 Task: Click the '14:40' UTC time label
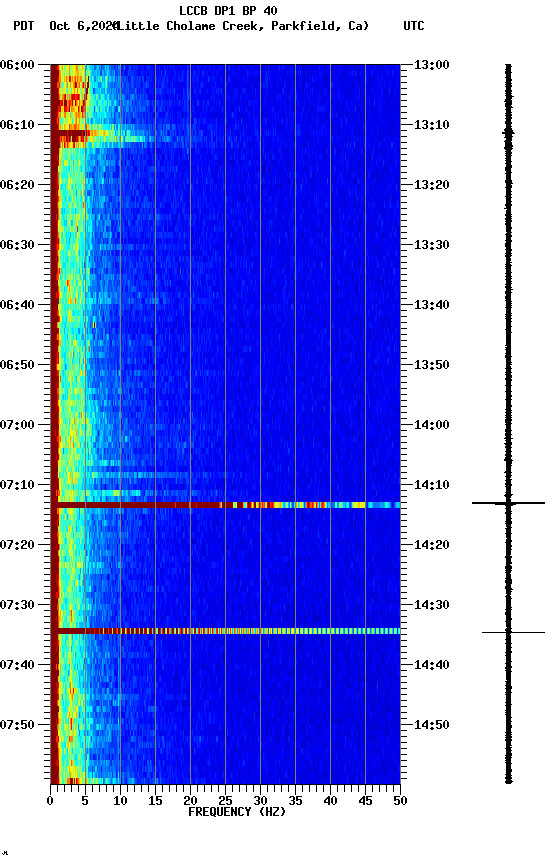tap(432, 666)
